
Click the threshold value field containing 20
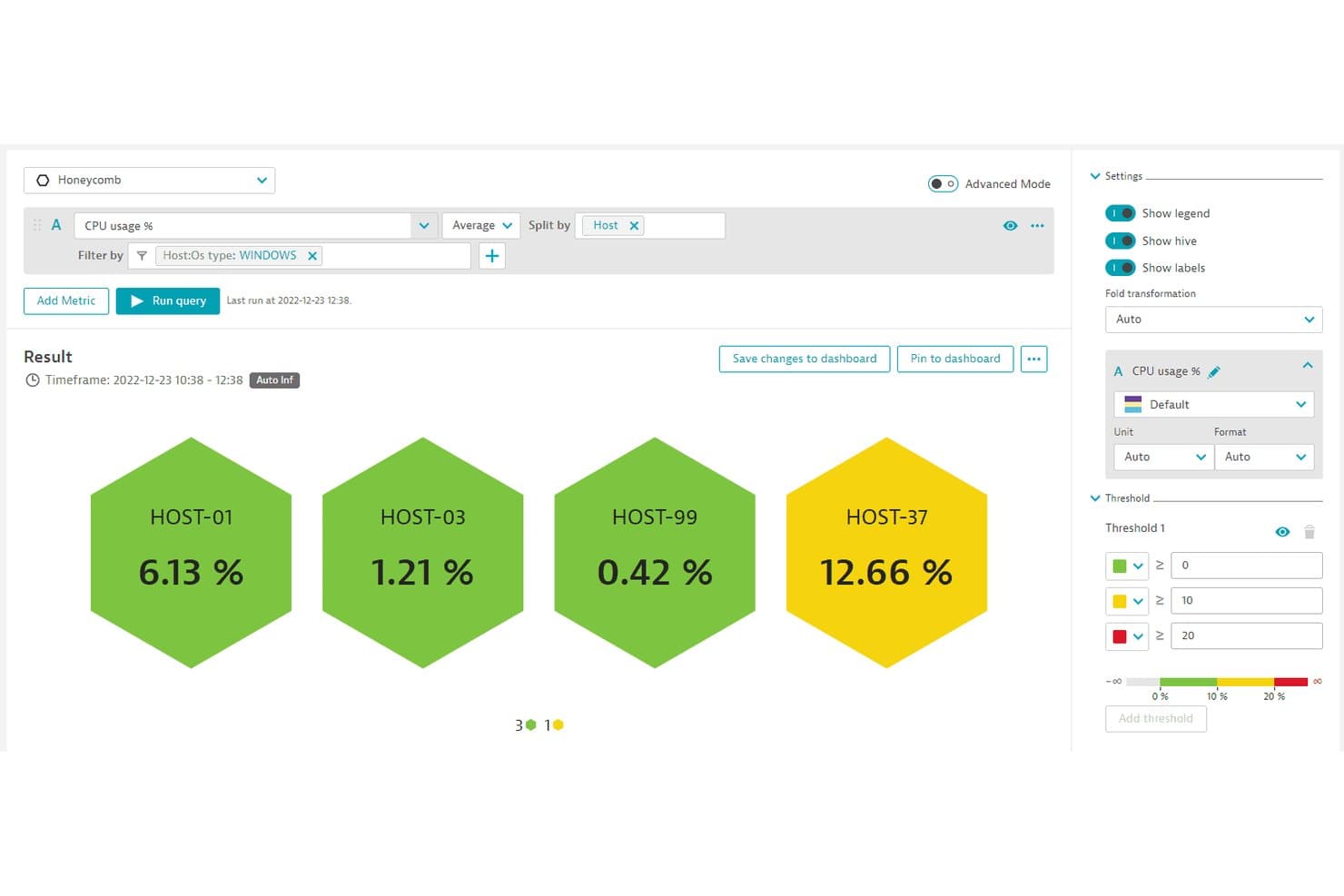point(1246,636)
